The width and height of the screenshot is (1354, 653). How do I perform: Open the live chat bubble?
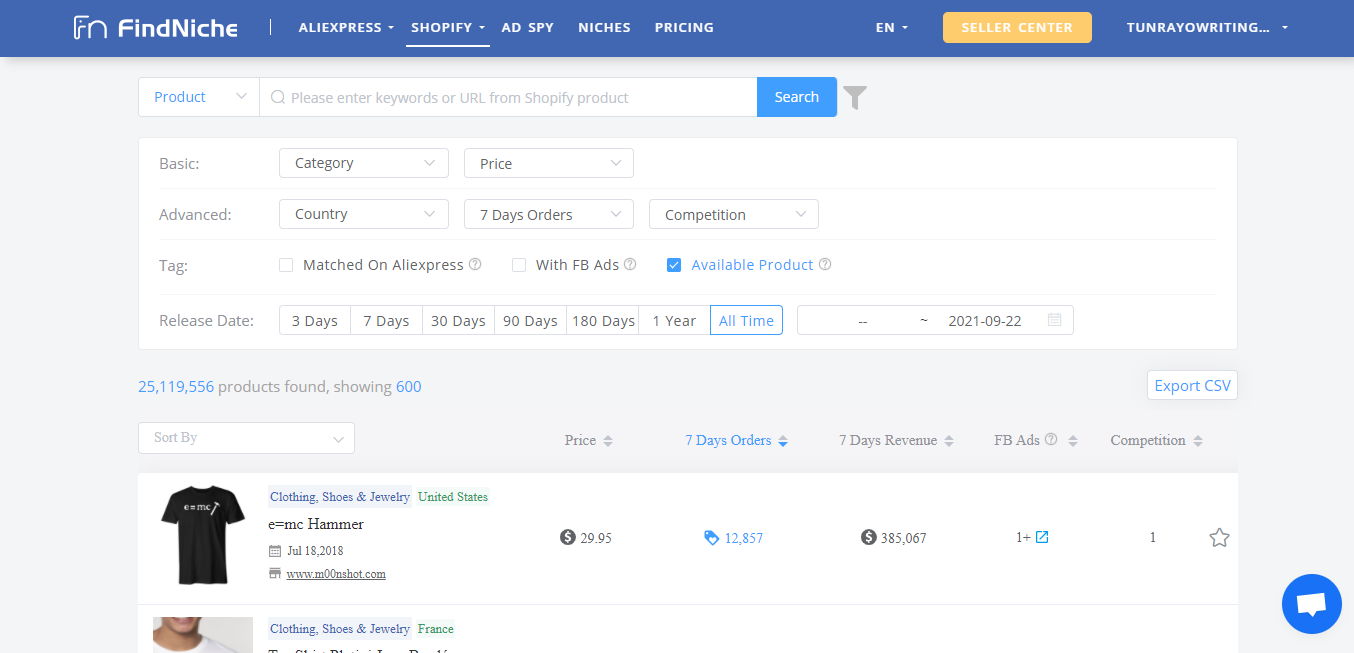pyautogui.click(x=1311, y=603)
